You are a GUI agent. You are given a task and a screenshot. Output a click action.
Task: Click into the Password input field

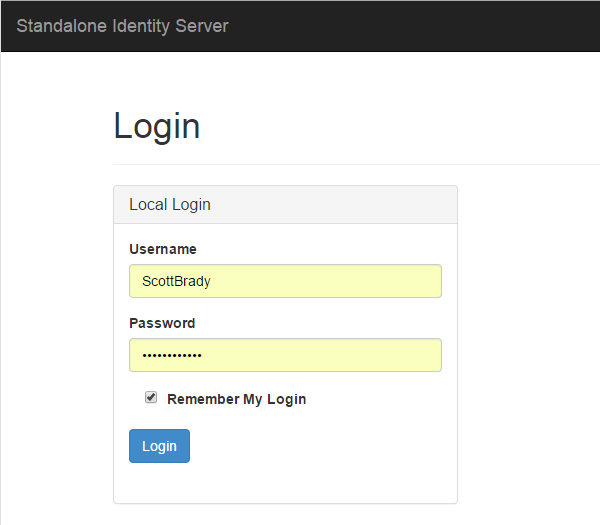[x=285, y=355]
